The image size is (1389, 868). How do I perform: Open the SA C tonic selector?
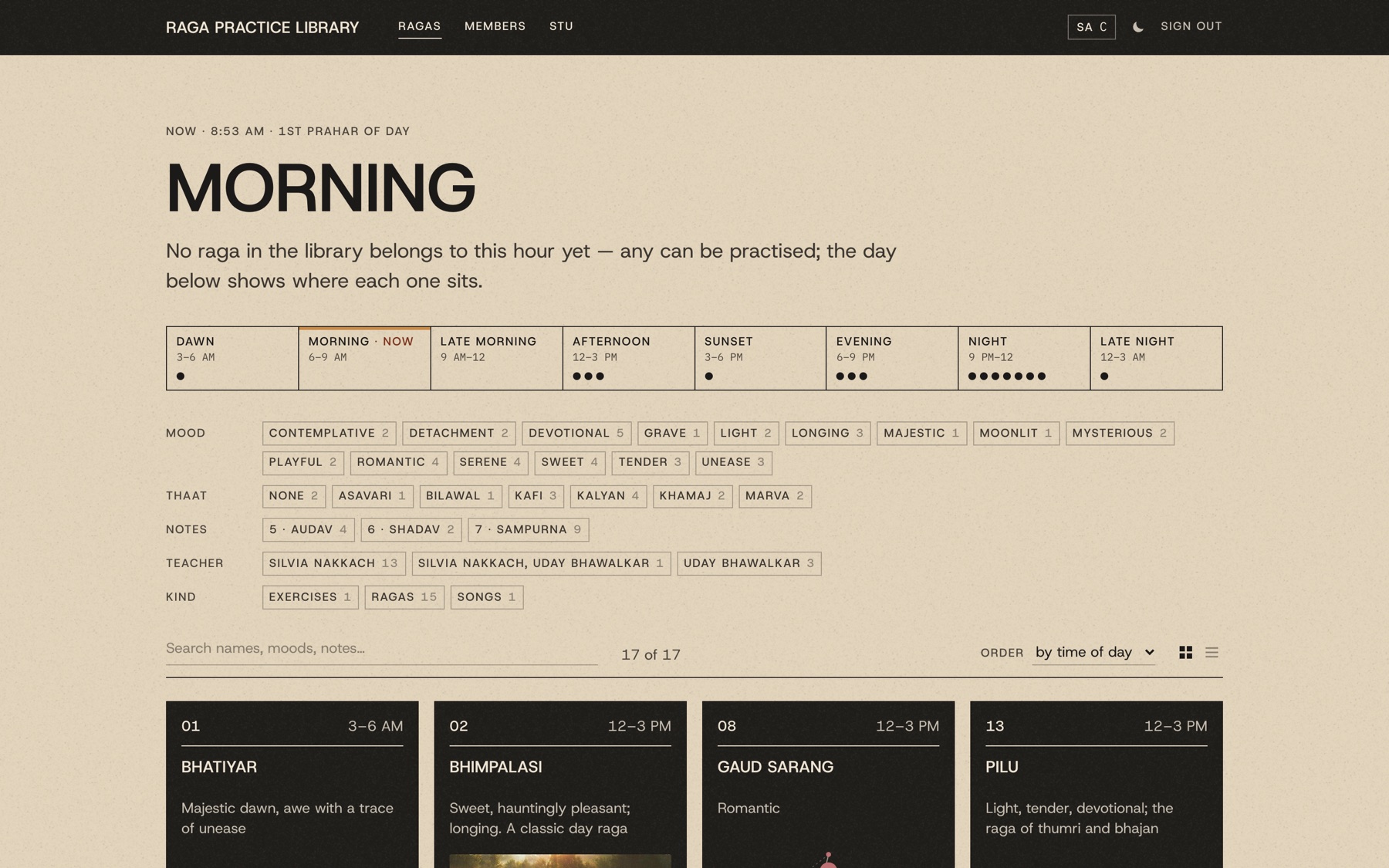1091,27
